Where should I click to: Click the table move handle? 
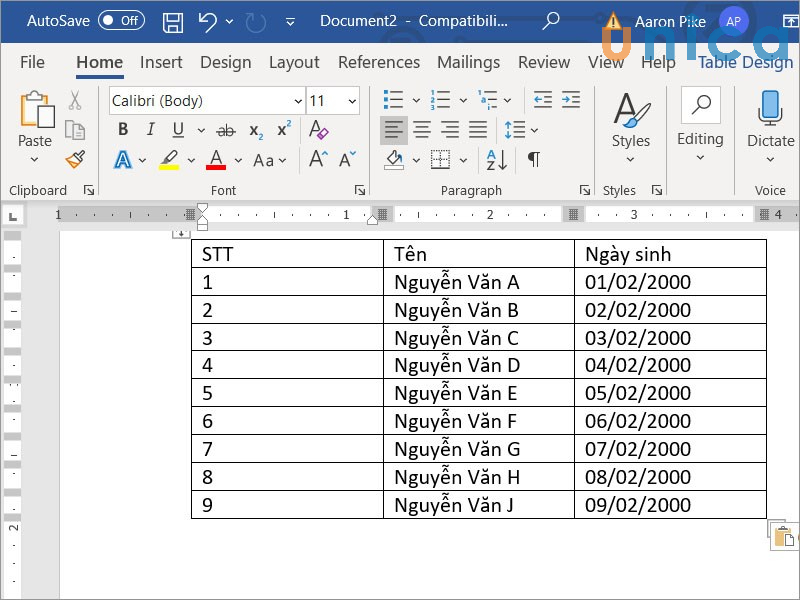click(181, 234)
